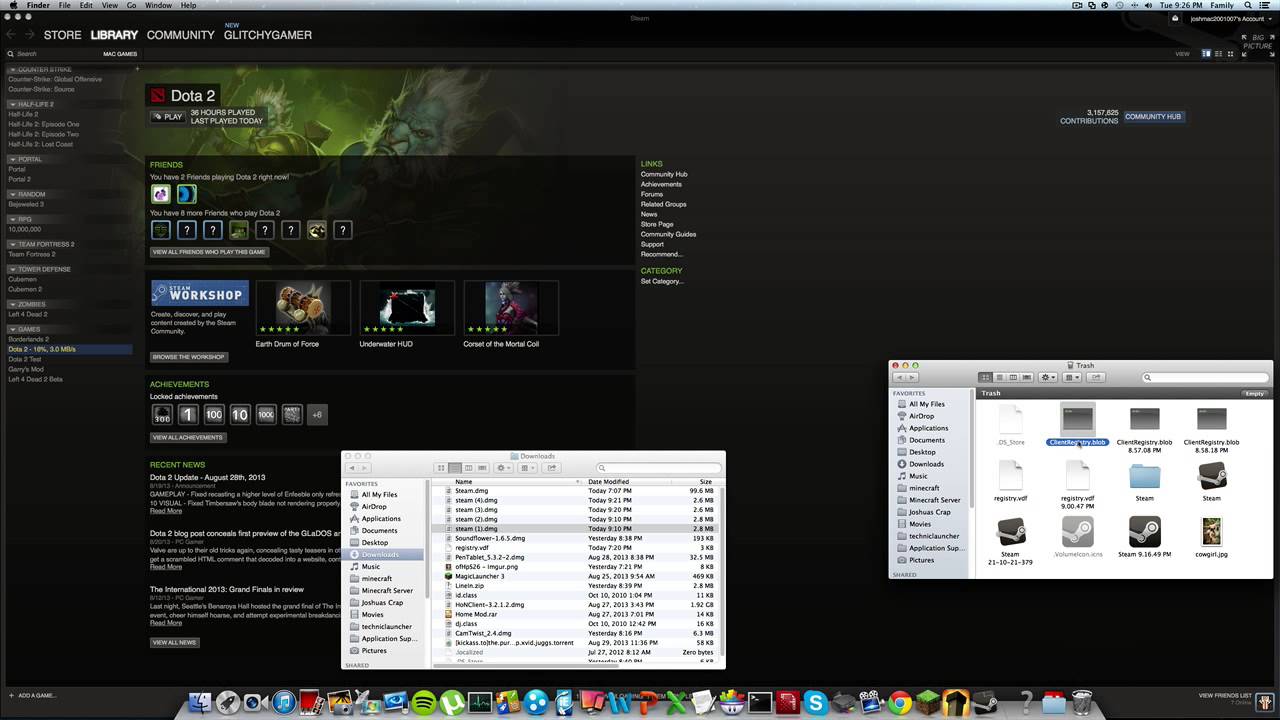The height and width of the screenshot is (720, 1280).
Task: Click first friend avatar playing Dota 2
Action: point(160,194)
